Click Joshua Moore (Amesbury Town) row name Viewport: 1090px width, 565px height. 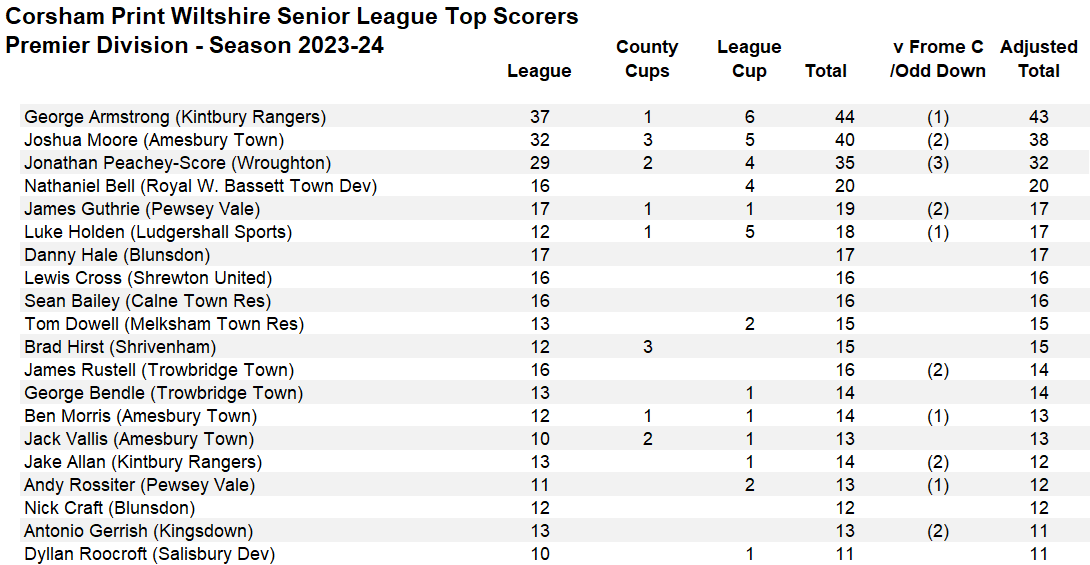pyautogui.click(x=154, y=140)
